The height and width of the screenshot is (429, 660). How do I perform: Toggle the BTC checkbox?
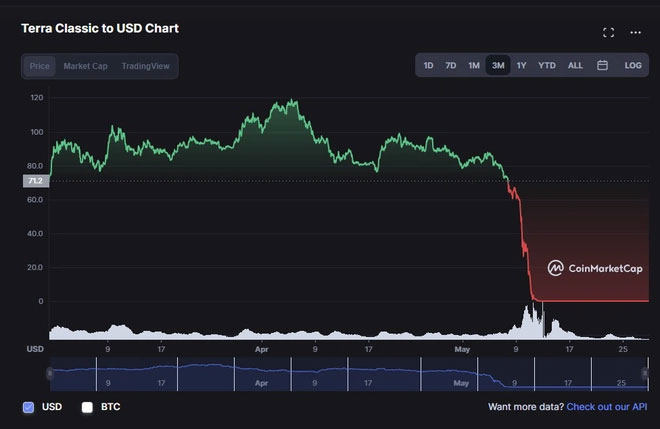tap(87, 407)
